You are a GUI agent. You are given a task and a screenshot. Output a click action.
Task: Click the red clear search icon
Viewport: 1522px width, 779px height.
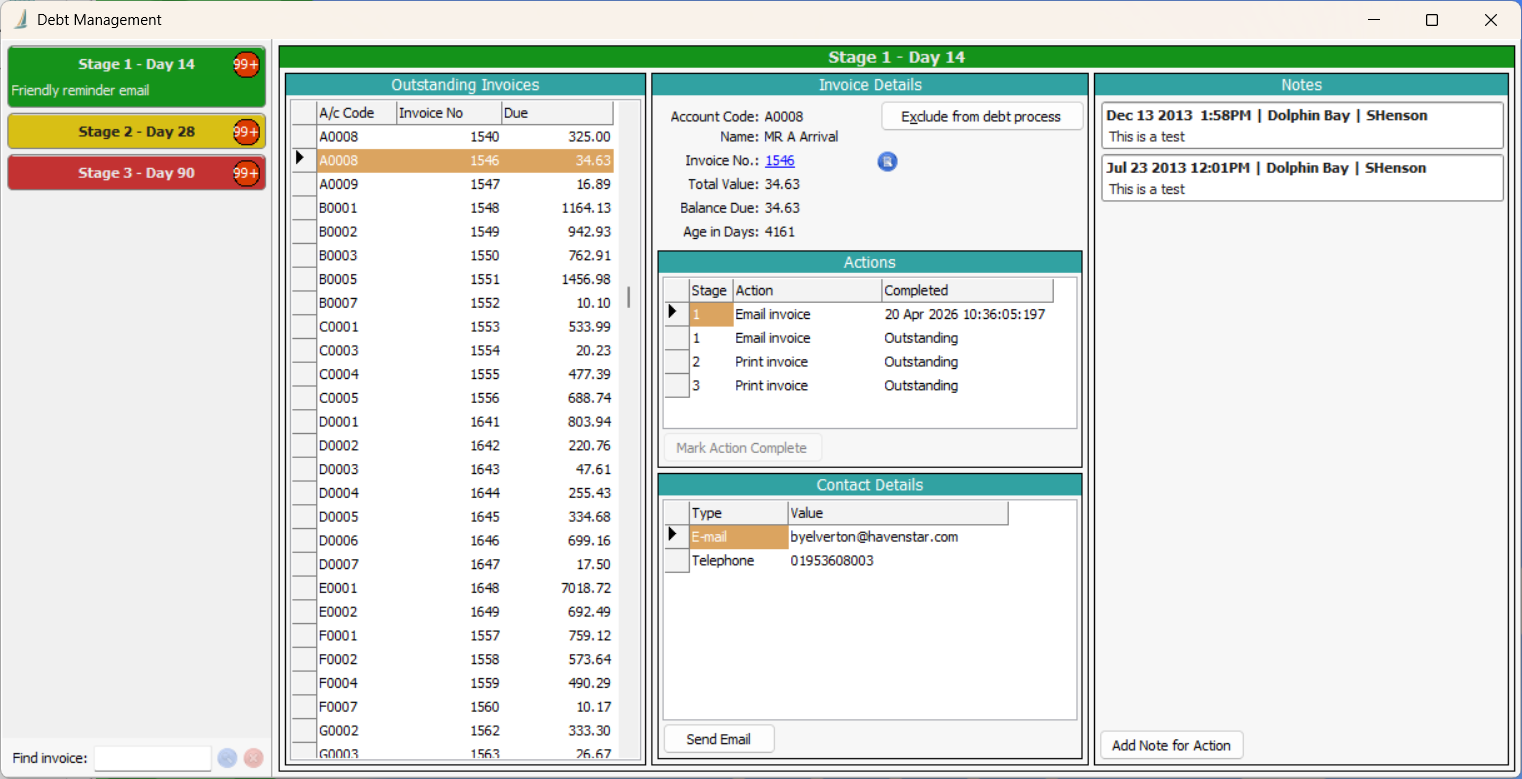tap(253, 758)
